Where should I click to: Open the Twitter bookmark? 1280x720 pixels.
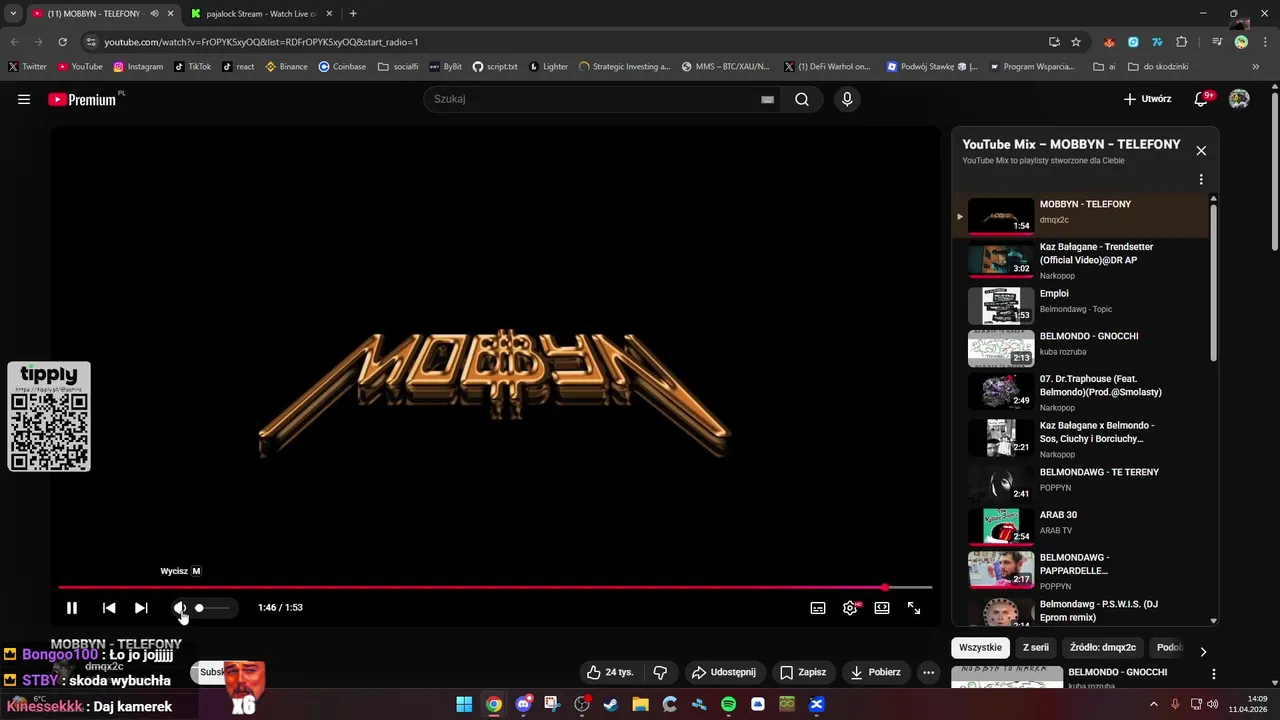click(x=27, y=67)
